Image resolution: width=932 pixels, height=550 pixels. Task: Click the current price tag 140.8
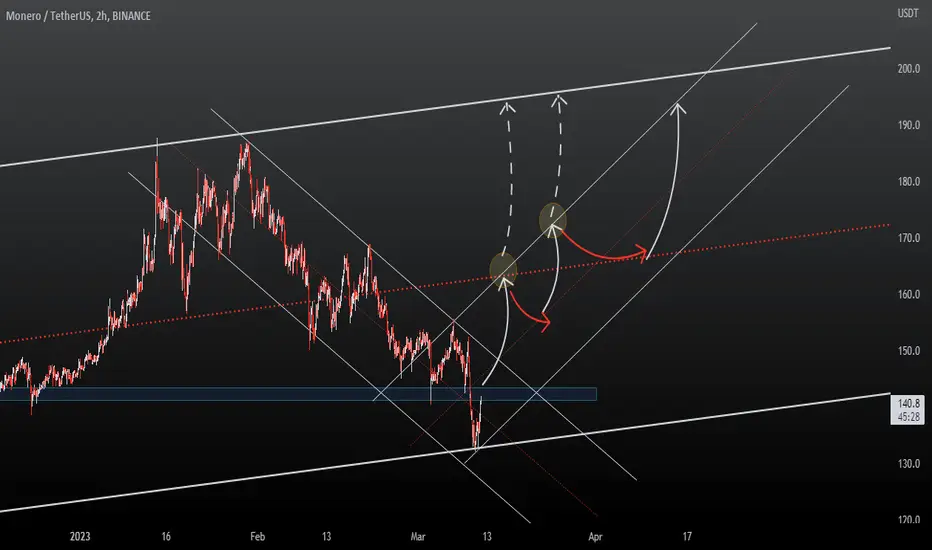(908, 410)
